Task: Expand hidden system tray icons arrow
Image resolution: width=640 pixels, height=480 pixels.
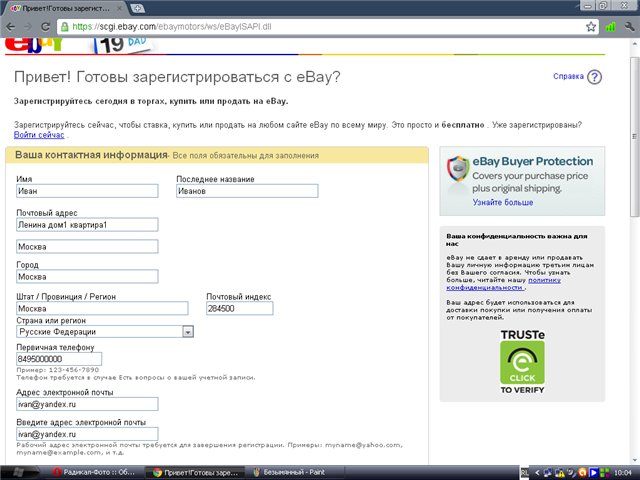Action: click(x=537, y=473)
